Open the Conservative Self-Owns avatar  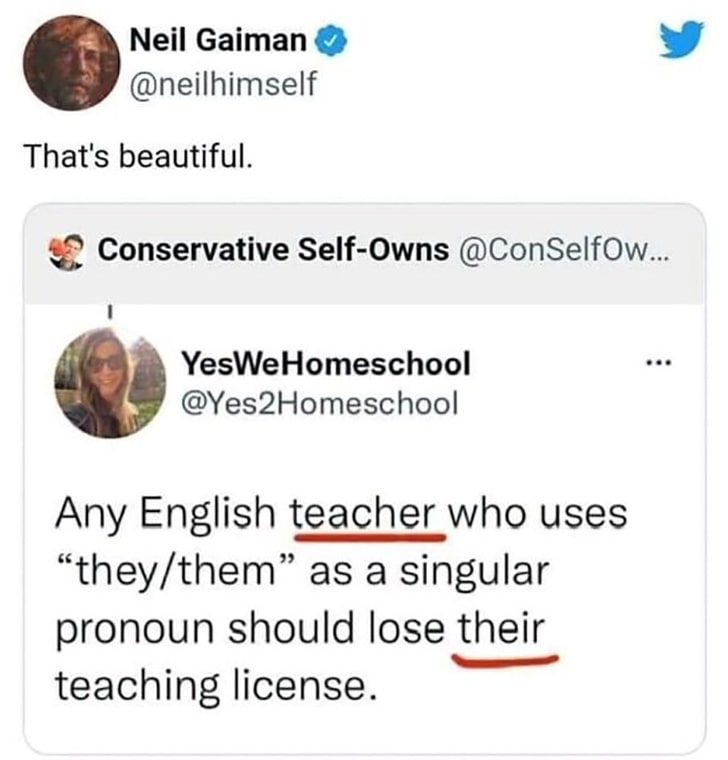pyautogui.click(x=66, y=252)
